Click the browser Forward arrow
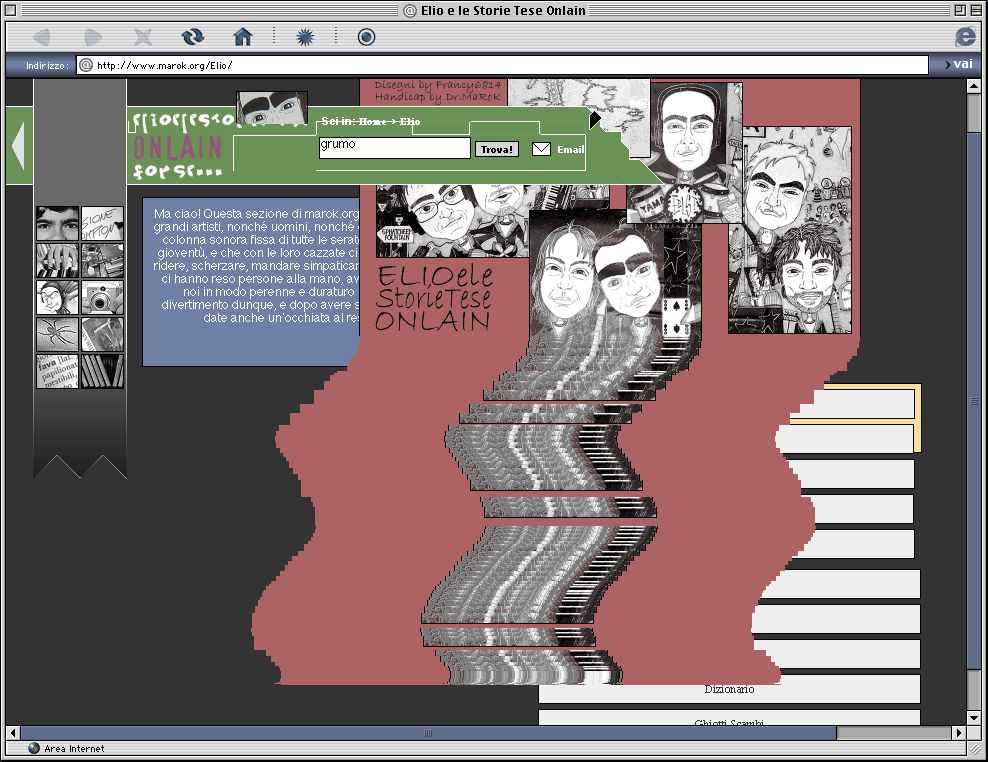 tap(93, 37)
